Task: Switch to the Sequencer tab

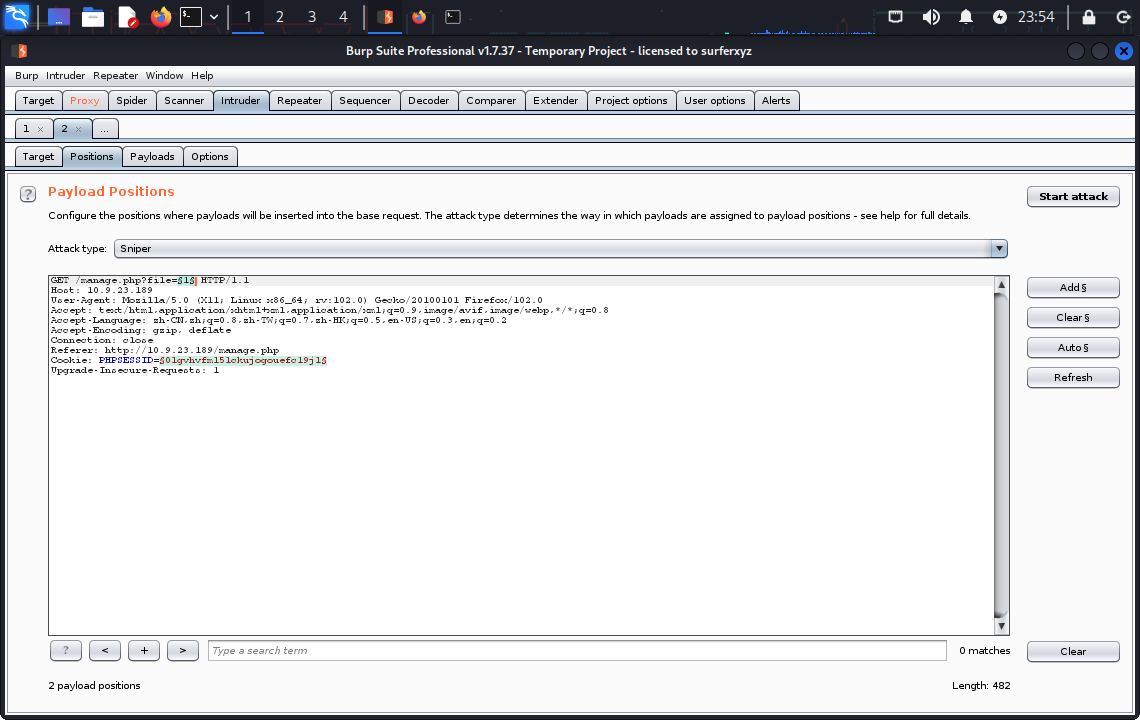Action: pos(365,100)
